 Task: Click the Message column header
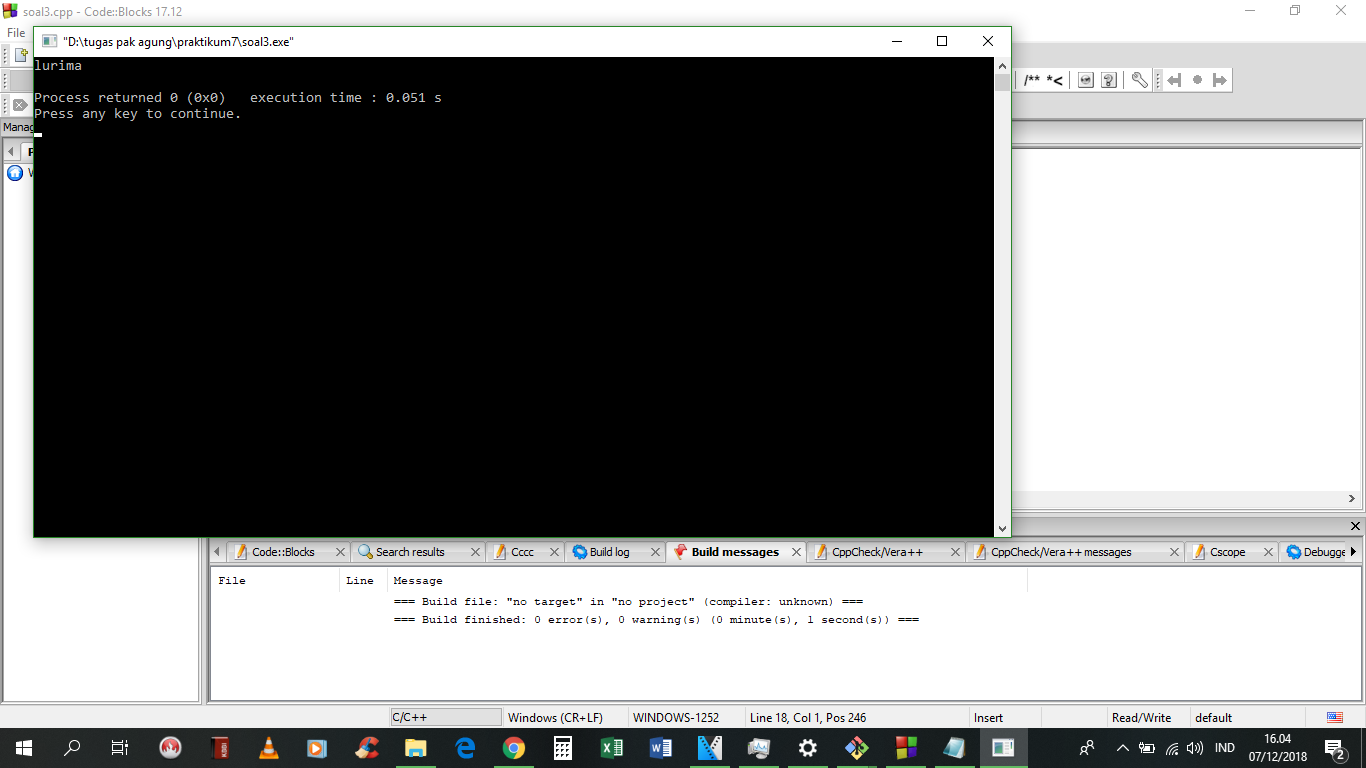[x=707, y=581]
